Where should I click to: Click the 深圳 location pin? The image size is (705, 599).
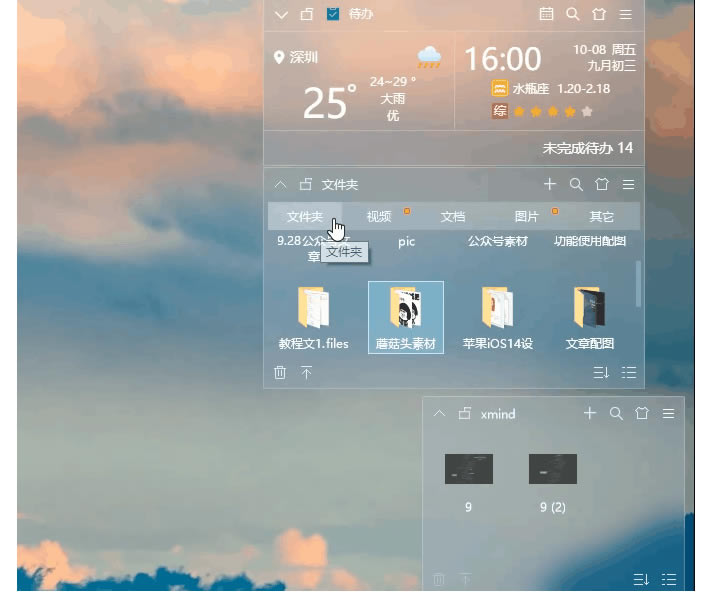(x=279, y=58)
